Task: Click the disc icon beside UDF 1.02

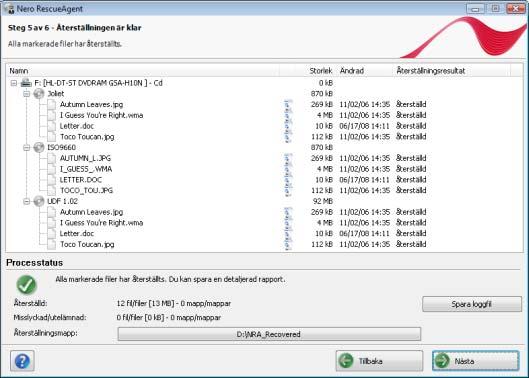Action: 39,201
